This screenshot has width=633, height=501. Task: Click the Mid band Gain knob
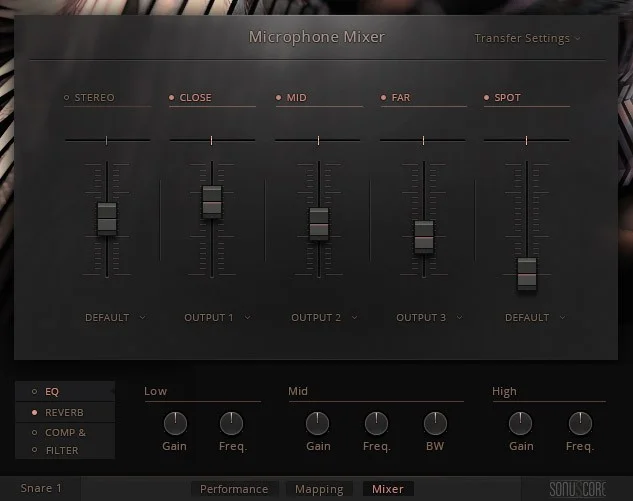[x=318, y=423]
